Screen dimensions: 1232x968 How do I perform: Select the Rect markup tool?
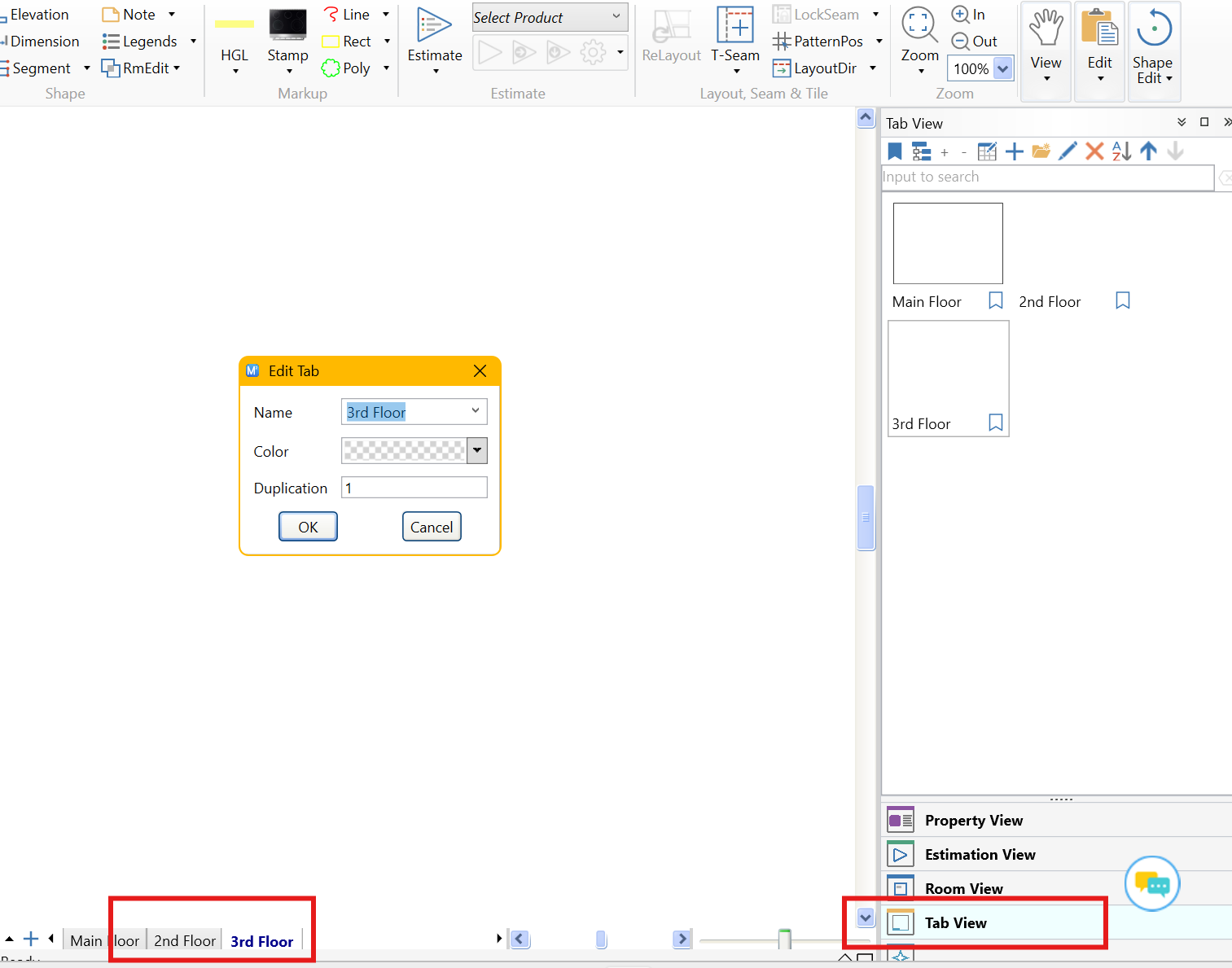347,42
